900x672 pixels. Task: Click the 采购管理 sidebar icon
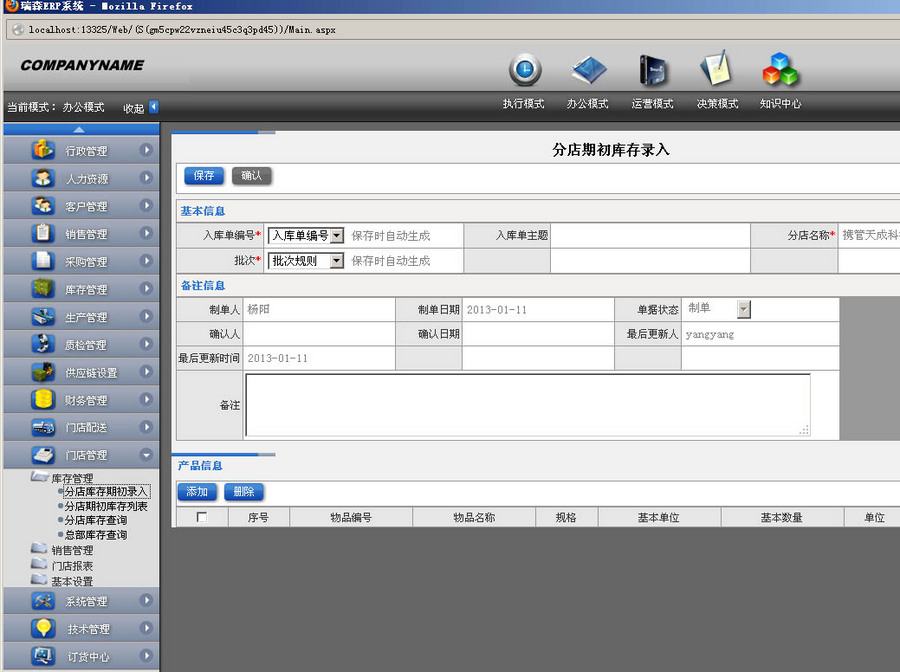click(43, 261)
